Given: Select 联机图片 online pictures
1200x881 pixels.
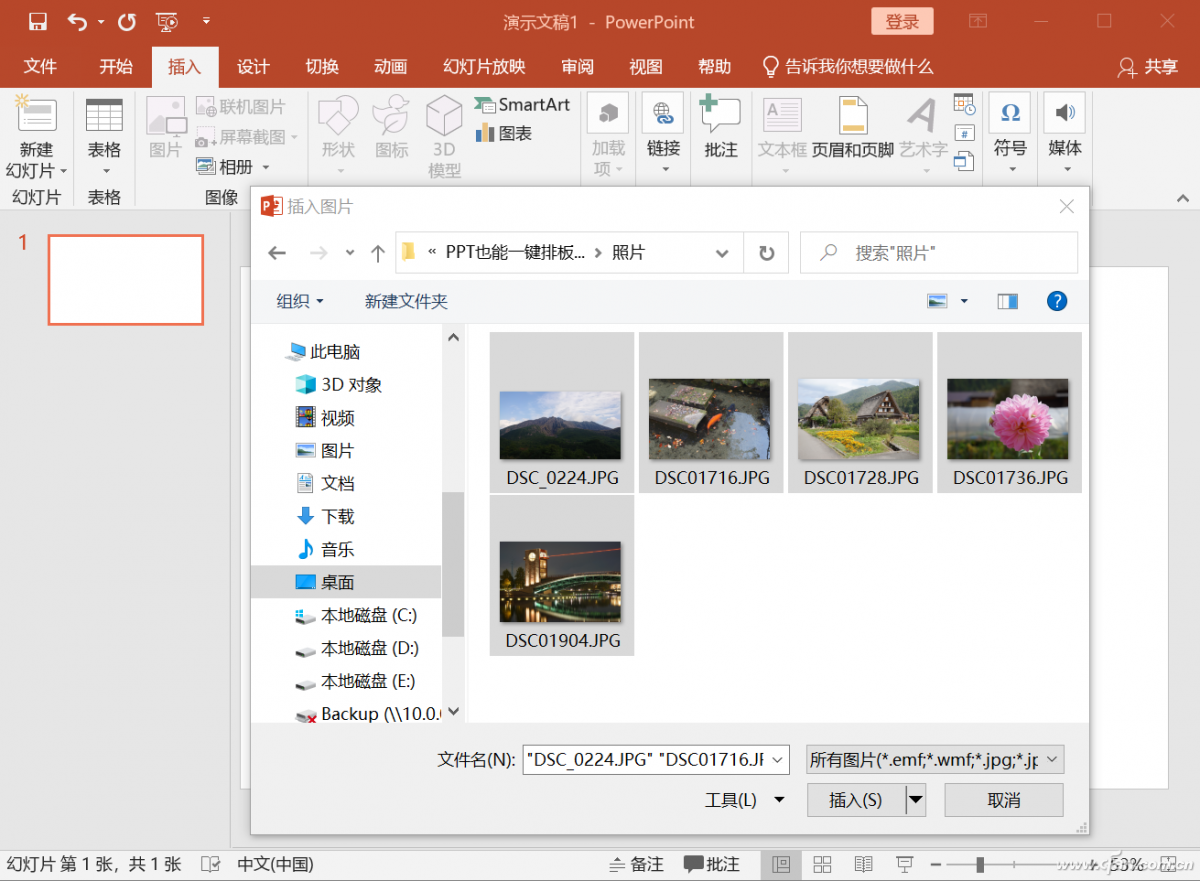Looking at the screenshot, I should [240, 107].
